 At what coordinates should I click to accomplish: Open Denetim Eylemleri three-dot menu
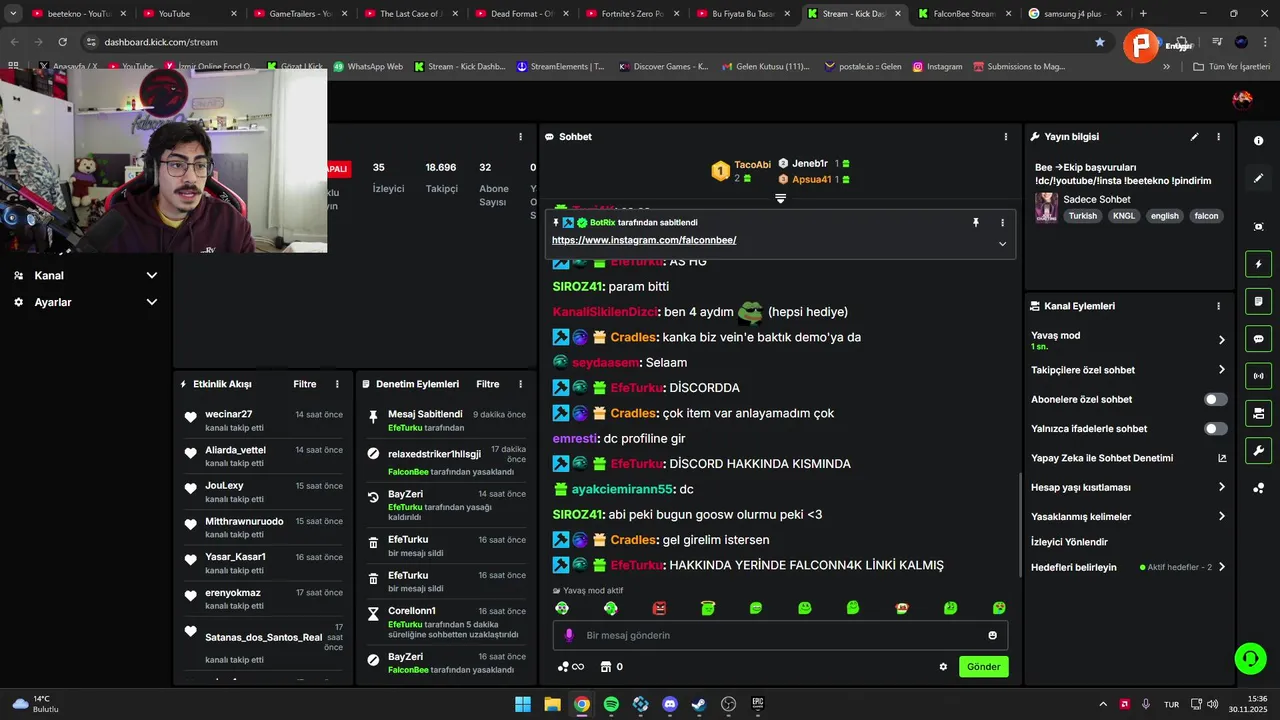[x=520, y=384]
